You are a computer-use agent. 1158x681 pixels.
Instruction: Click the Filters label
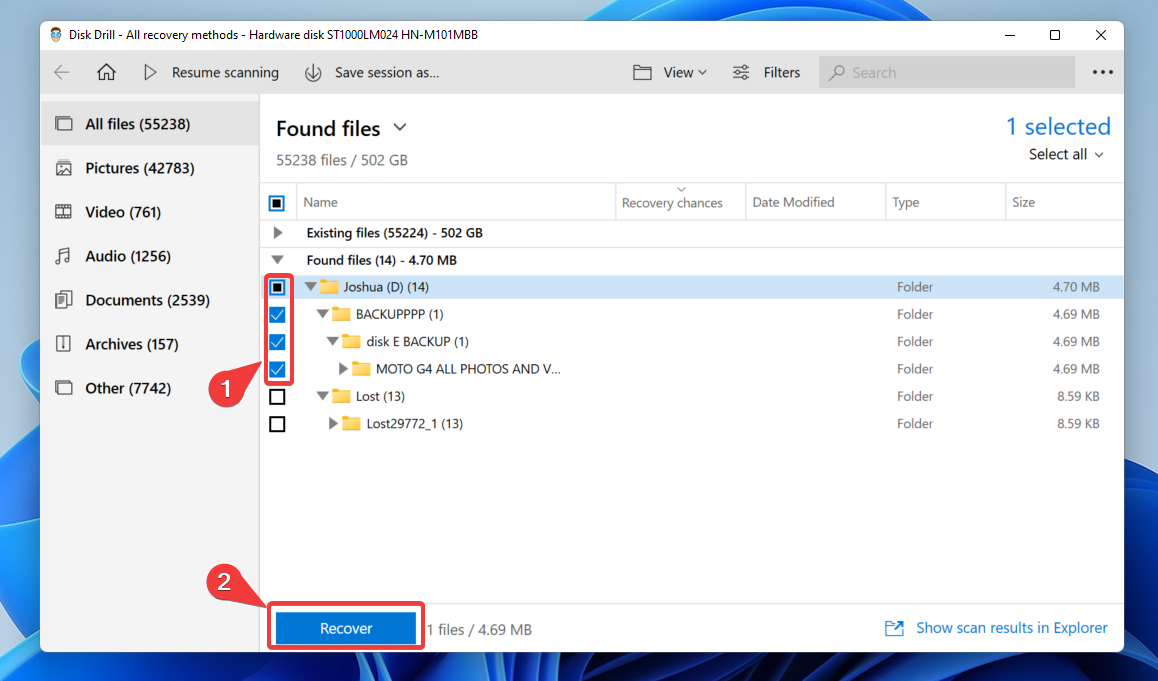[781, 72]
